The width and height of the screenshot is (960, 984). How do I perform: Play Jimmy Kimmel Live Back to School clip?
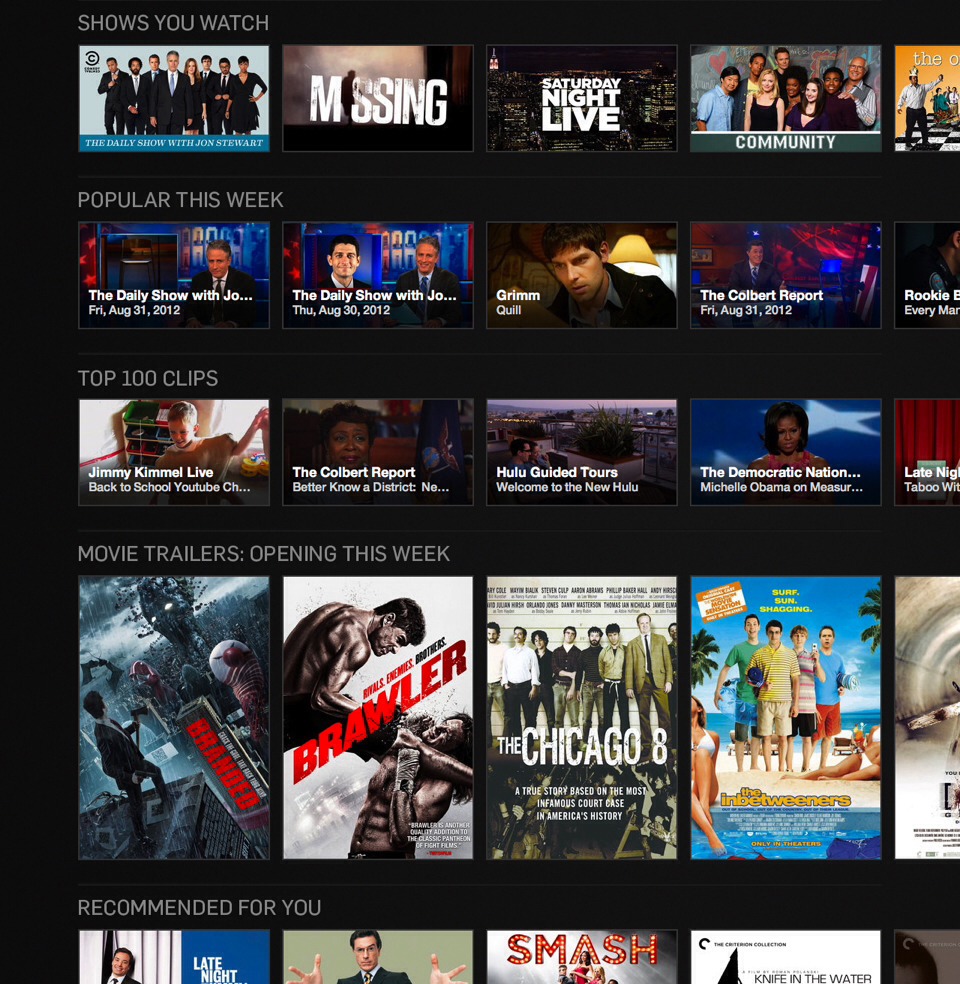tap(174, 452)
